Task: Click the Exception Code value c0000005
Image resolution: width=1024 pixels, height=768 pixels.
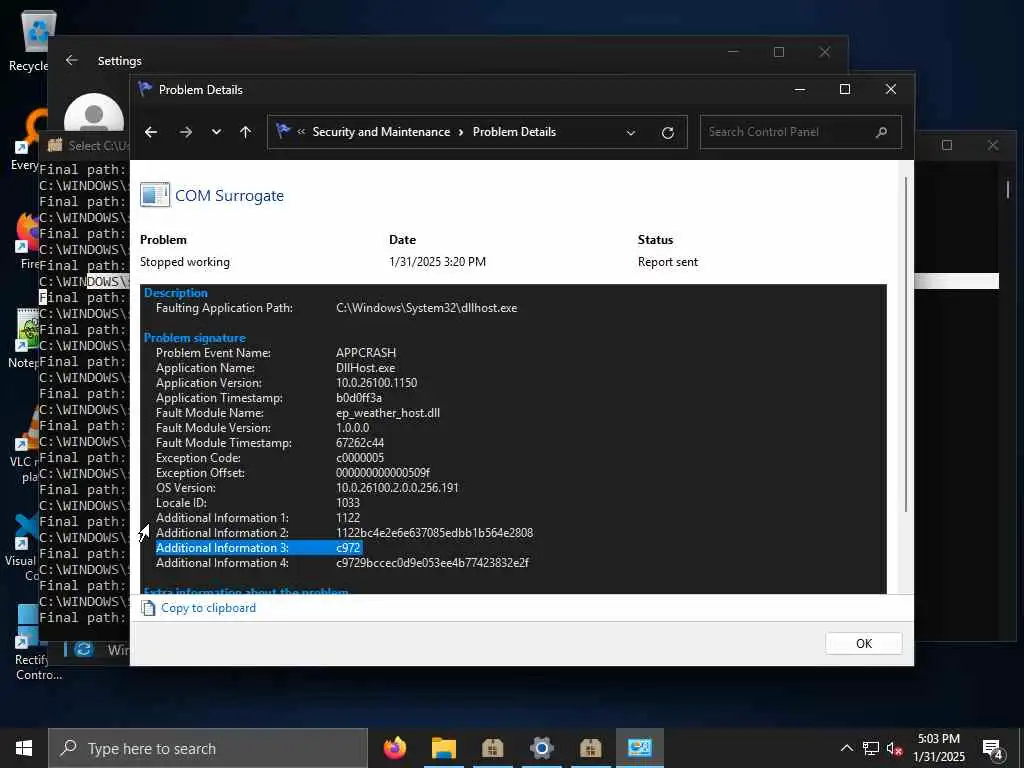Action: click(x=360, y=458)
